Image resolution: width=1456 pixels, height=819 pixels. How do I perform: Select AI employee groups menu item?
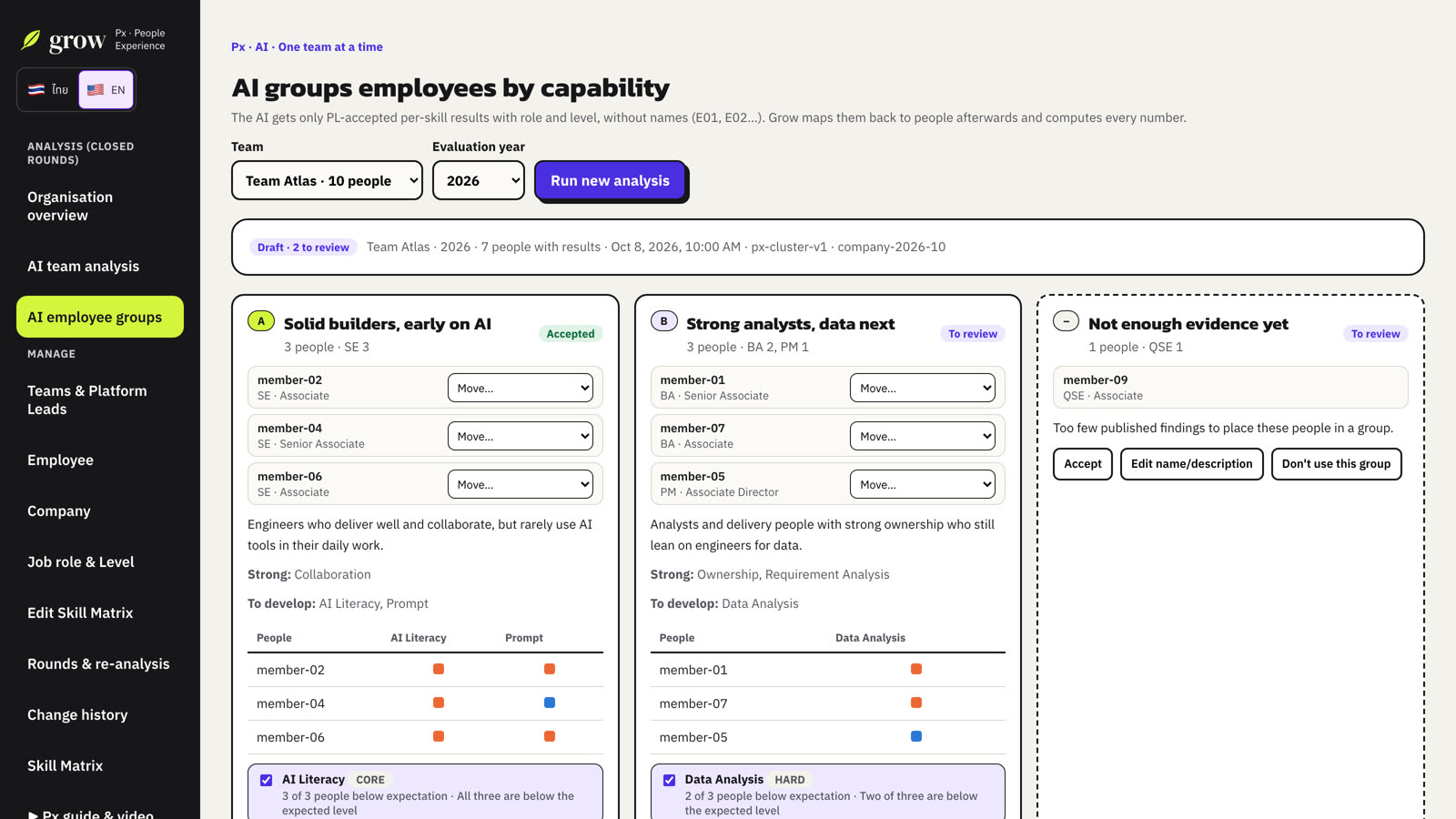point(100,317)
